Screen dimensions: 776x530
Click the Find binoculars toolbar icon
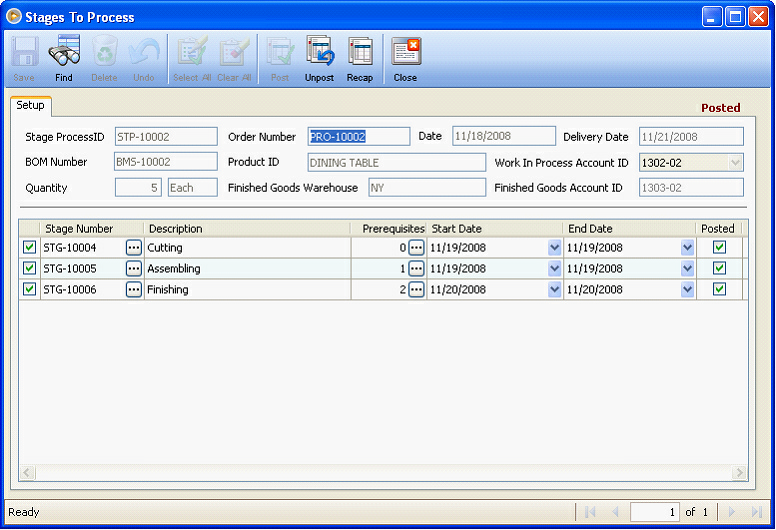click(x=64, y=58)
